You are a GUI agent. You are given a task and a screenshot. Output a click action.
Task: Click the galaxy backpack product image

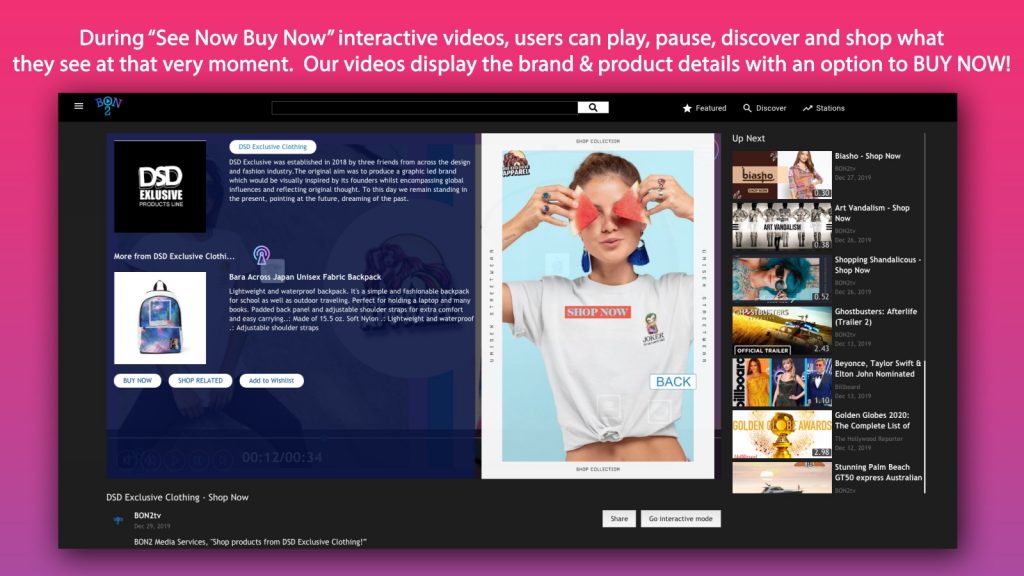coord(160,318)
